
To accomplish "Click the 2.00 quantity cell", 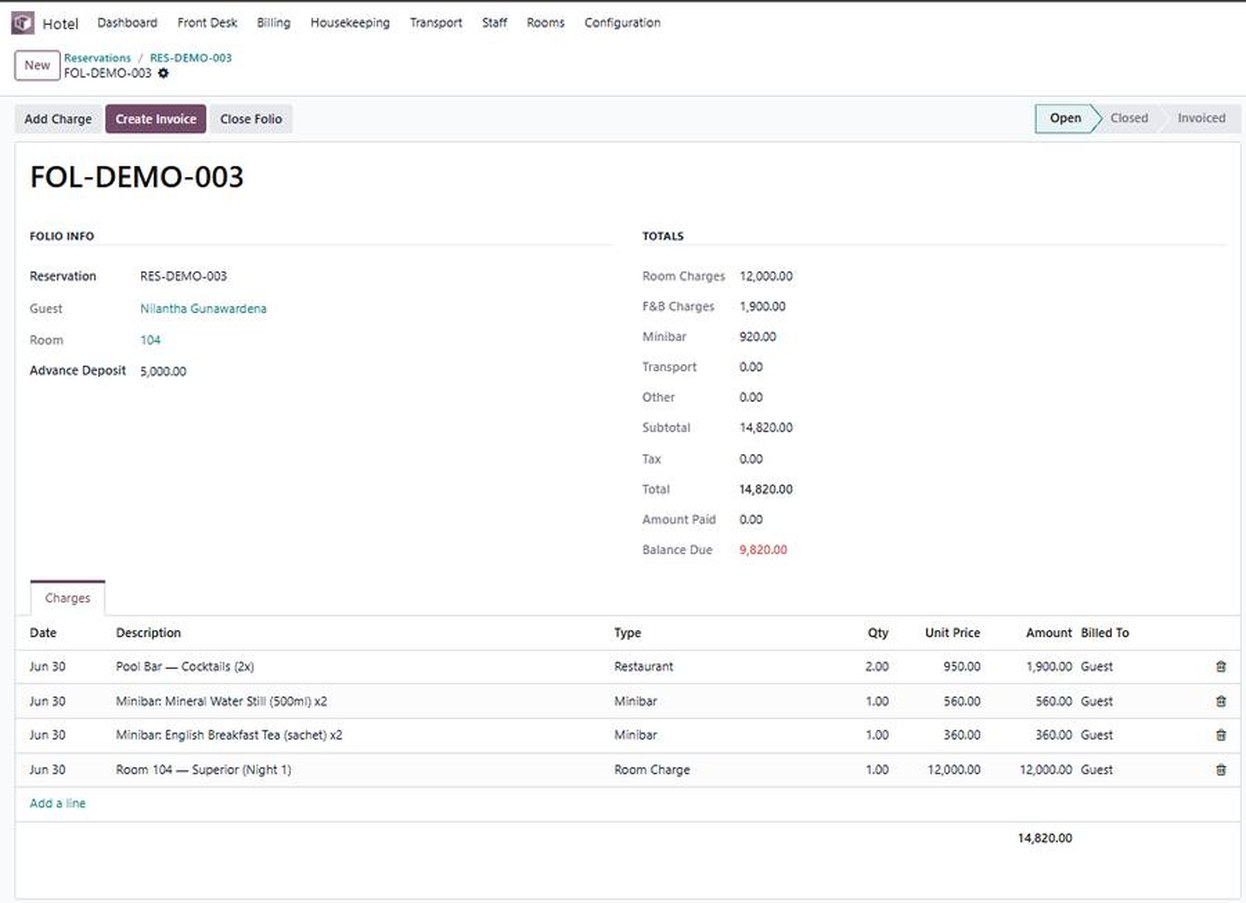I will (x=877, y=667).
